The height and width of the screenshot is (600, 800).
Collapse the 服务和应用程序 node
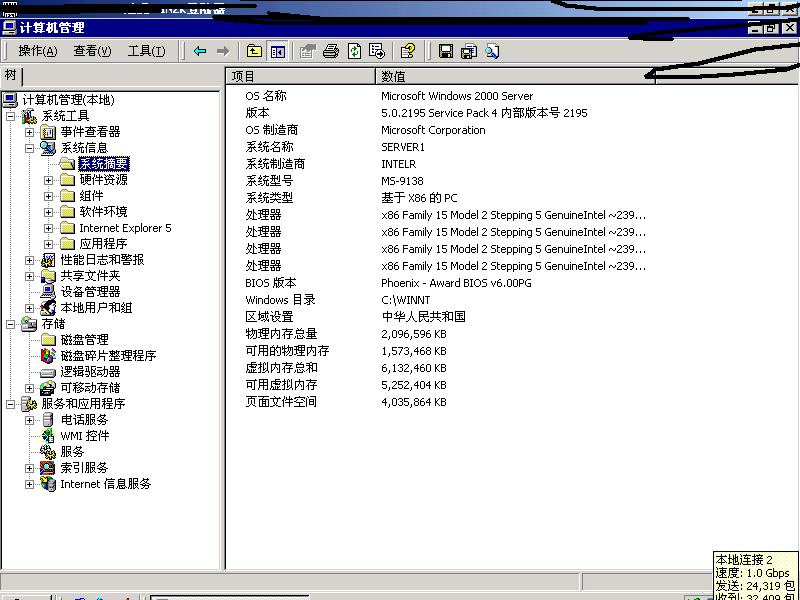point(10,404)
